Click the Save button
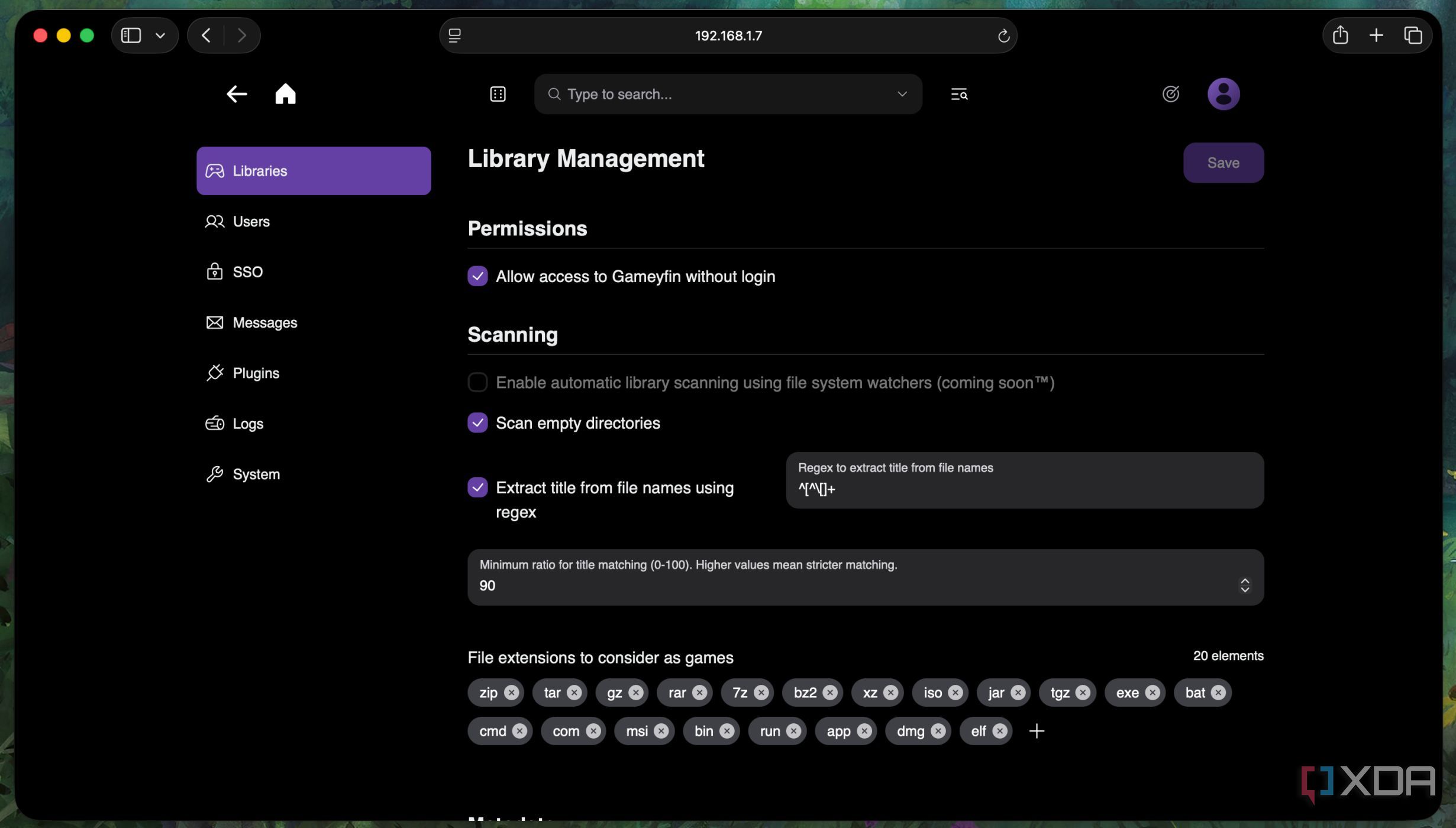 [x=1223, y=163]
